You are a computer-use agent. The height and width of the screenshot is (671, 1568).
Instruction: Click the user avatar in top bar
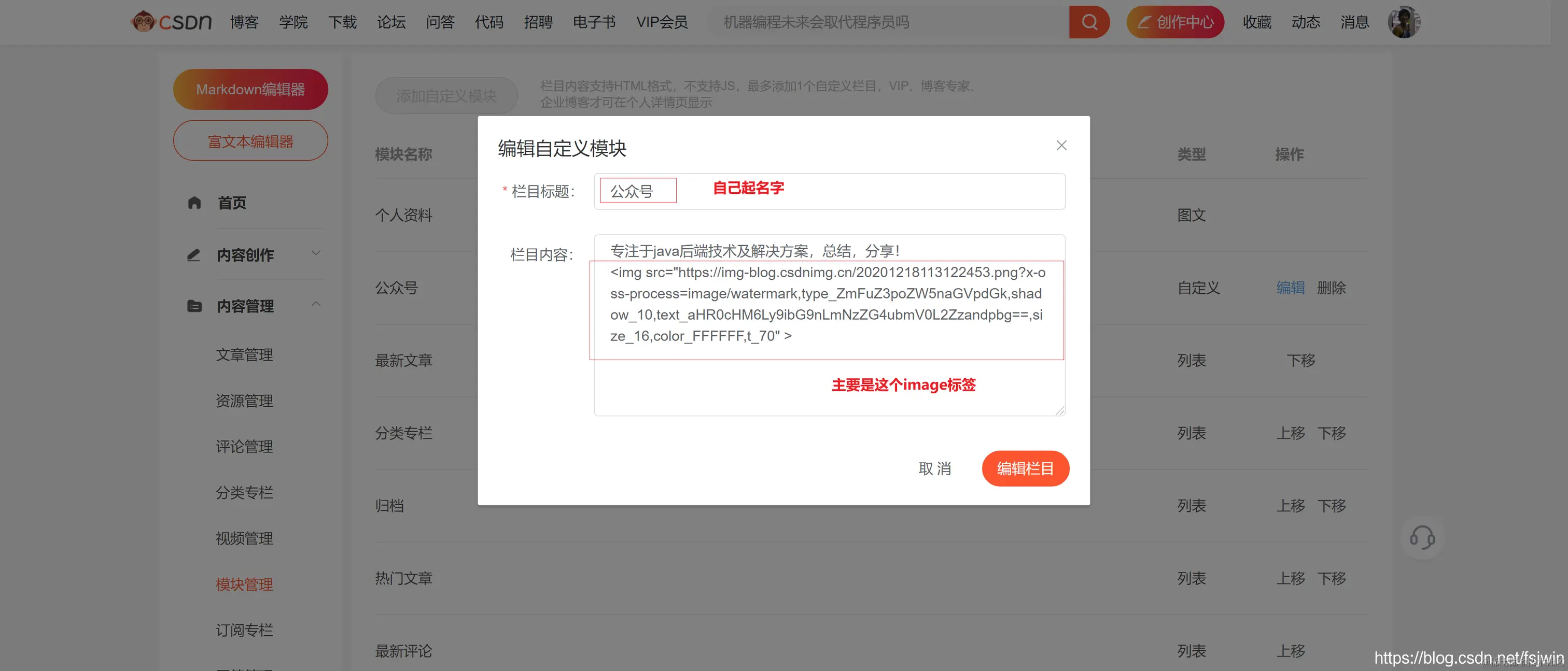(x=1404, y=21)
